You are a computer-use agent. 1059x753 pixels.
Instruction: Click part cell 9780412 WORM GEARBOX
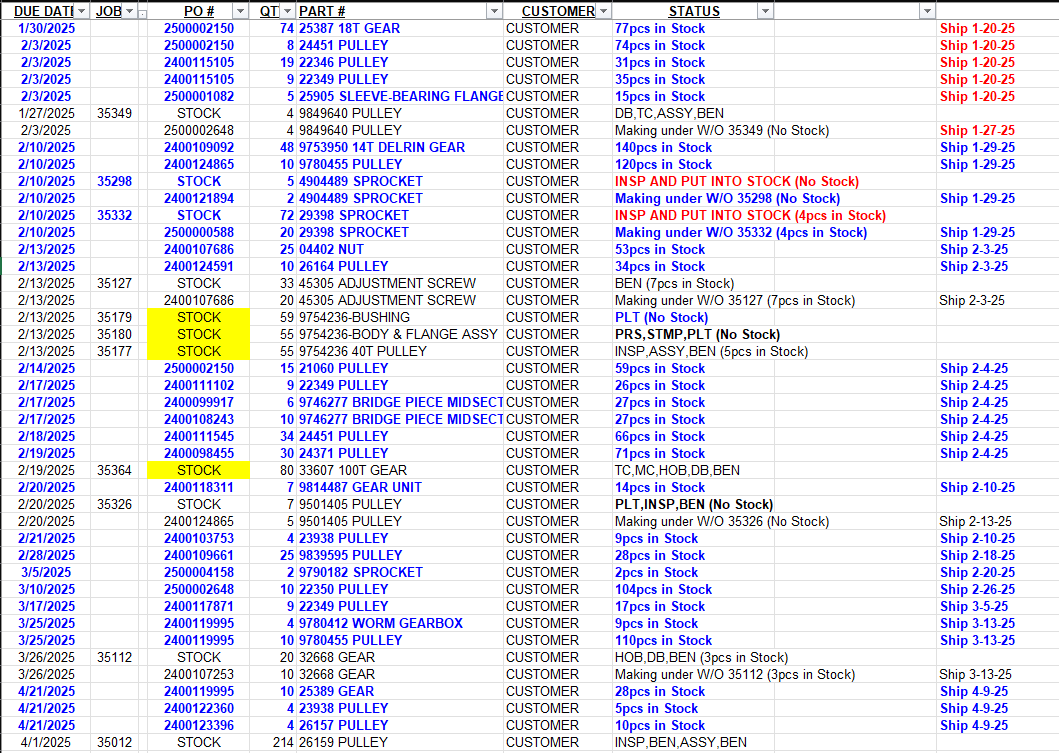click(x=400, y=623)
